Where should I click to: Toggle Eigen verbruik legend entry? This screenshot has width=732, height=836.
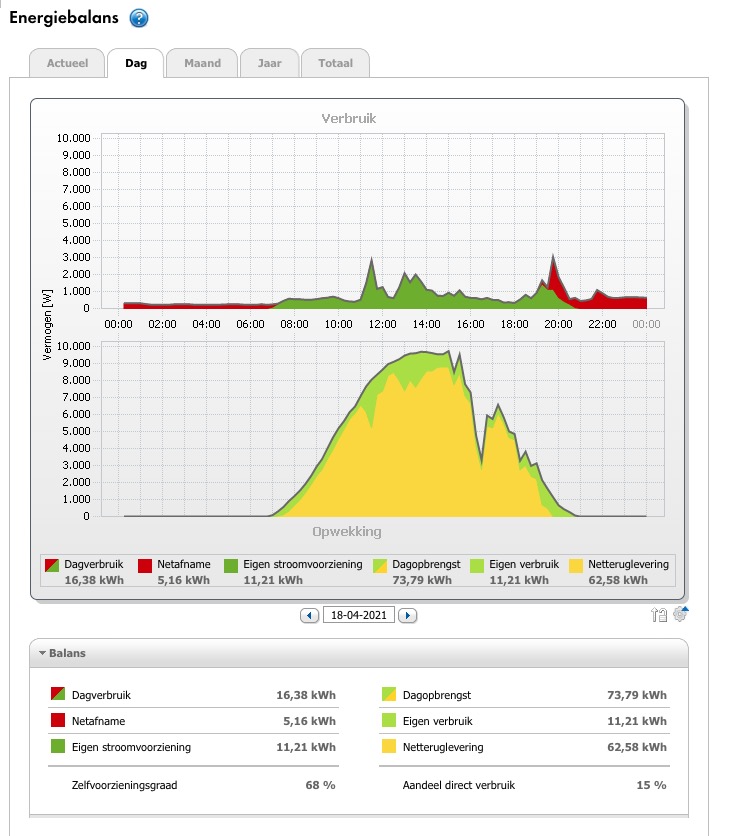(480, 565)
